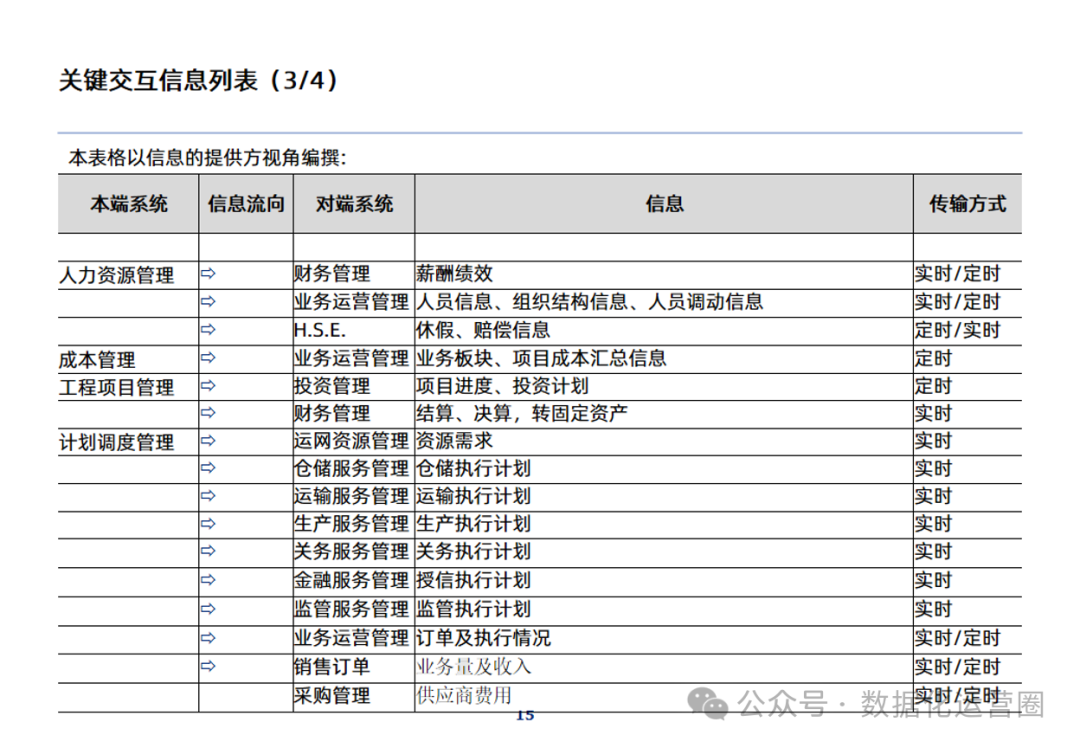Select the 信息 column header
This screenshot has width=1080, height=748.
664,204
